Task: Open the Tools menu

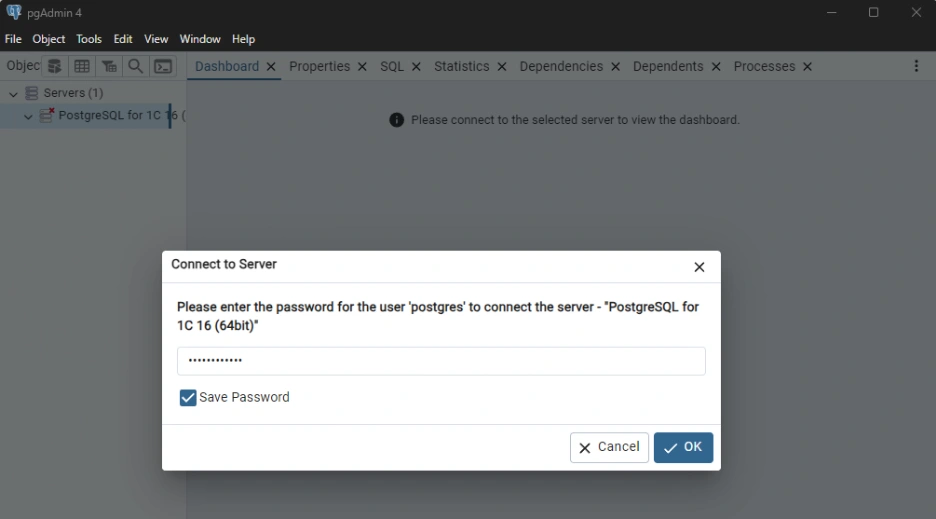Action: tap(89, 39)
